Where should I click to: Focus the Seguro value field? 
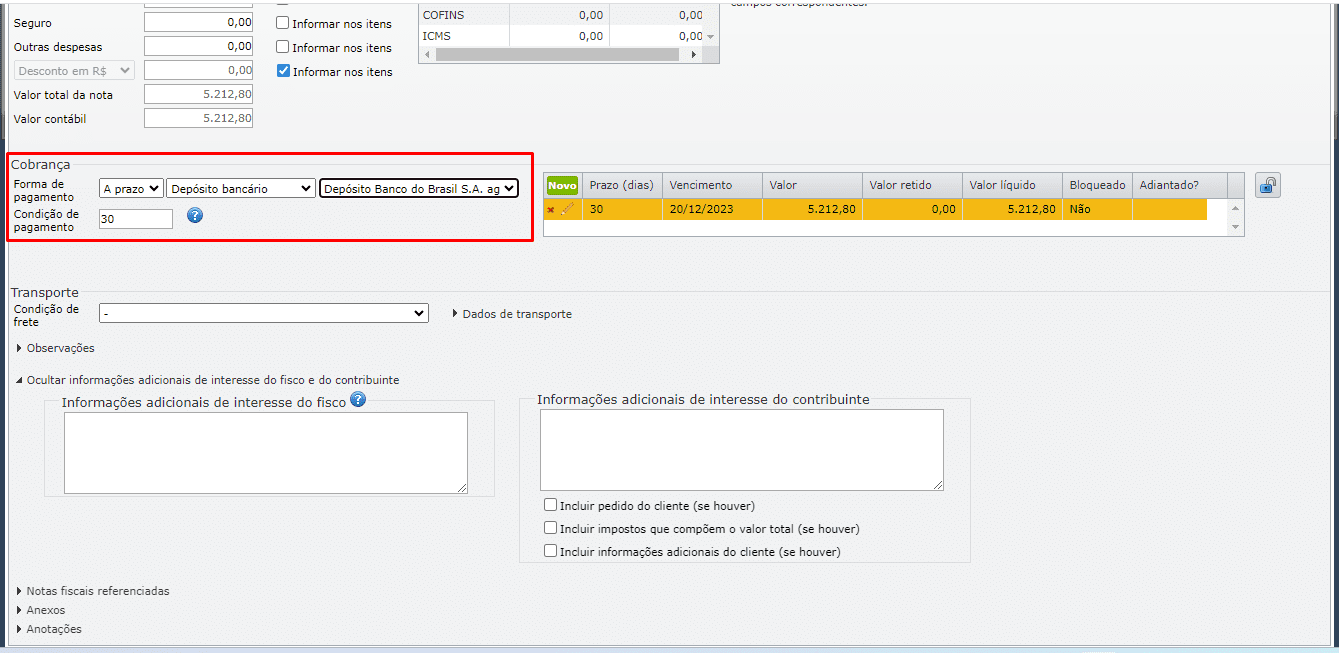click(198, 22)
